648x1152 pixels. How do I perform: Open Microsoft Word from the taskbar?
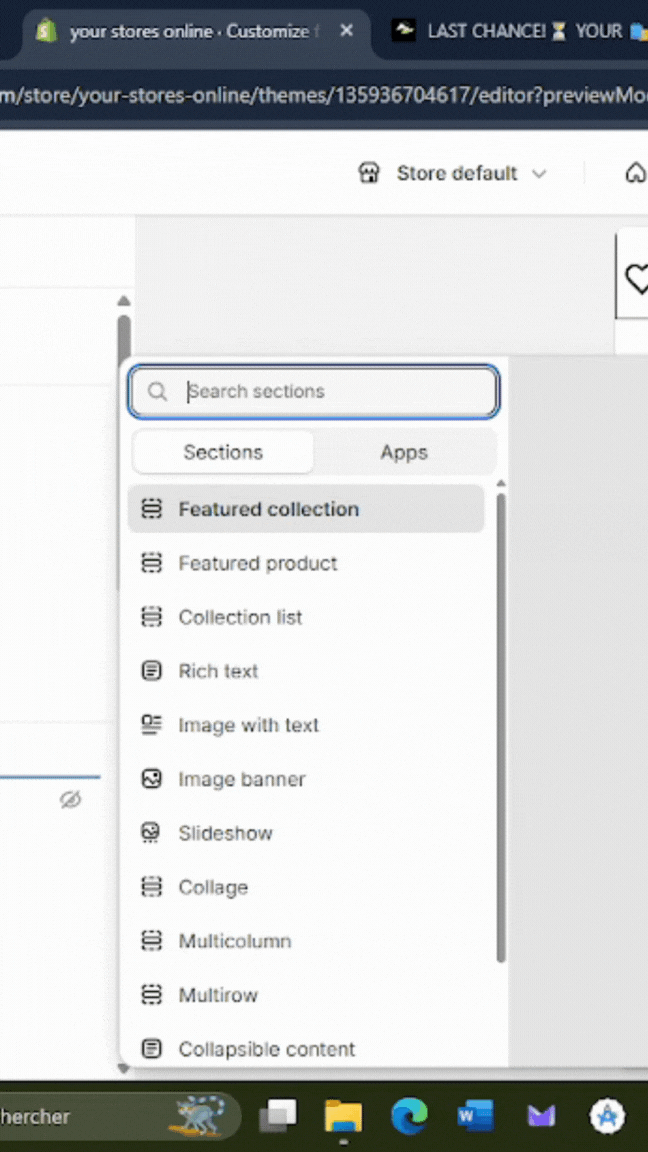(x=475, y=1115)
